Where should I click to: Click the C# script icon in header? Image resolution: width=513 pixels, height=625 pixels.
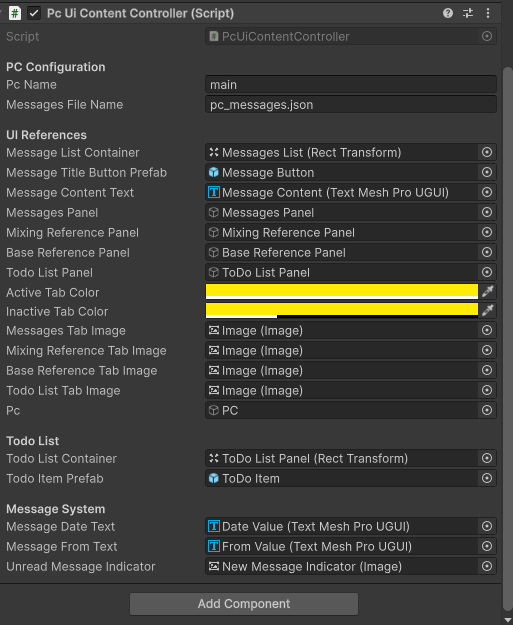[x=15, y=13]
